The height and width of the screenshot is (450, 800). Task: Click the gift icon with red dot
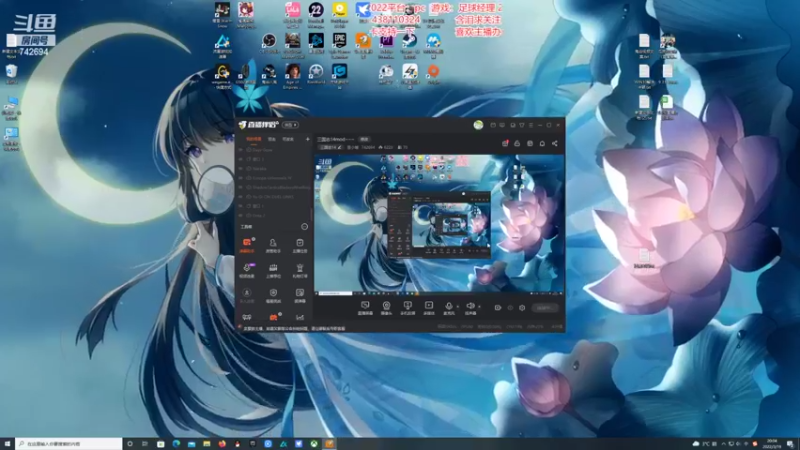(505, 143)
